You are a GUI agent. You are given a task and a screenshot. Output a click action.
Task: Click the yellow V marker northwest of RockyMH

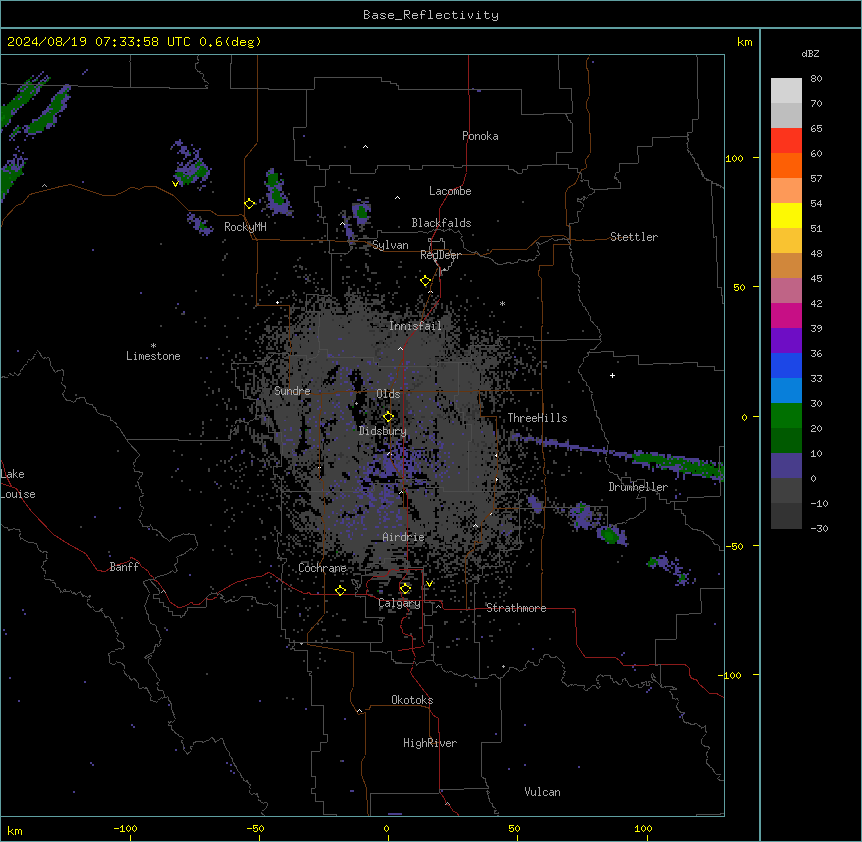[175, 184]
